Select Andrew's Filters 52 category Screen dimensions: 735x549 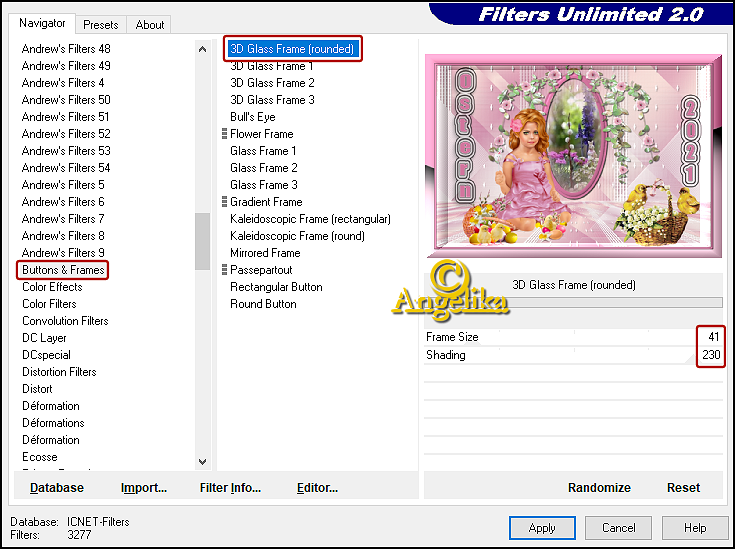(x=66, y=134)
